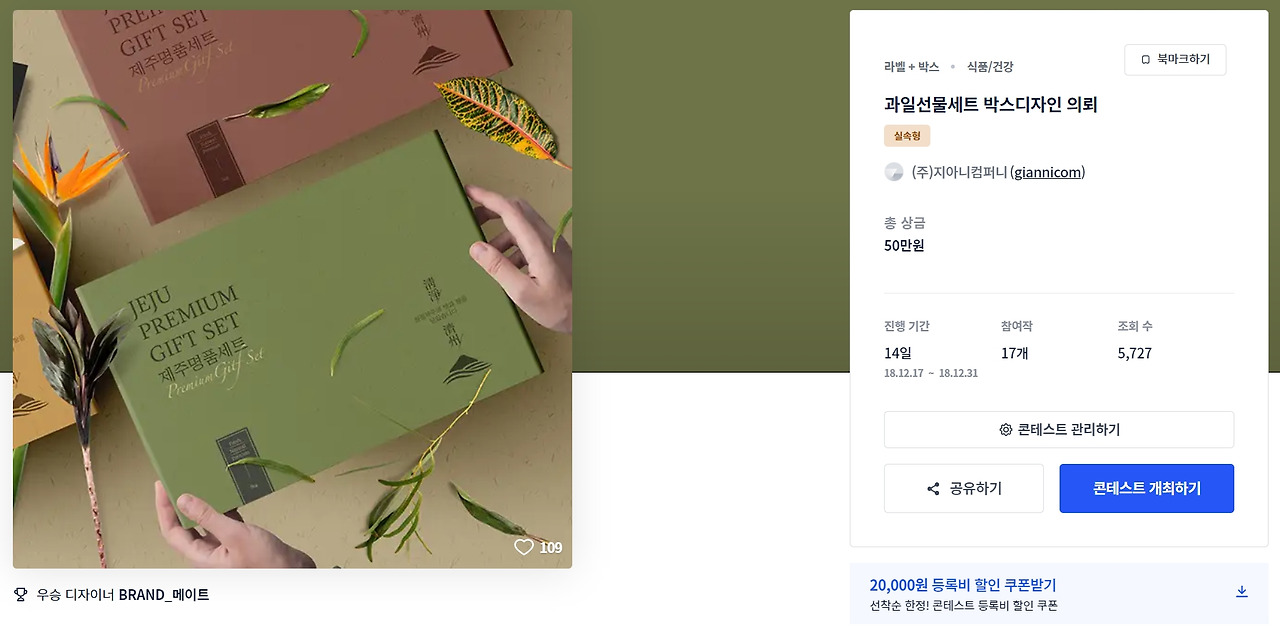This screenshot has height=632, width=1280.
Task: Select the 라벨 + 박스 category
Action: 912,67
